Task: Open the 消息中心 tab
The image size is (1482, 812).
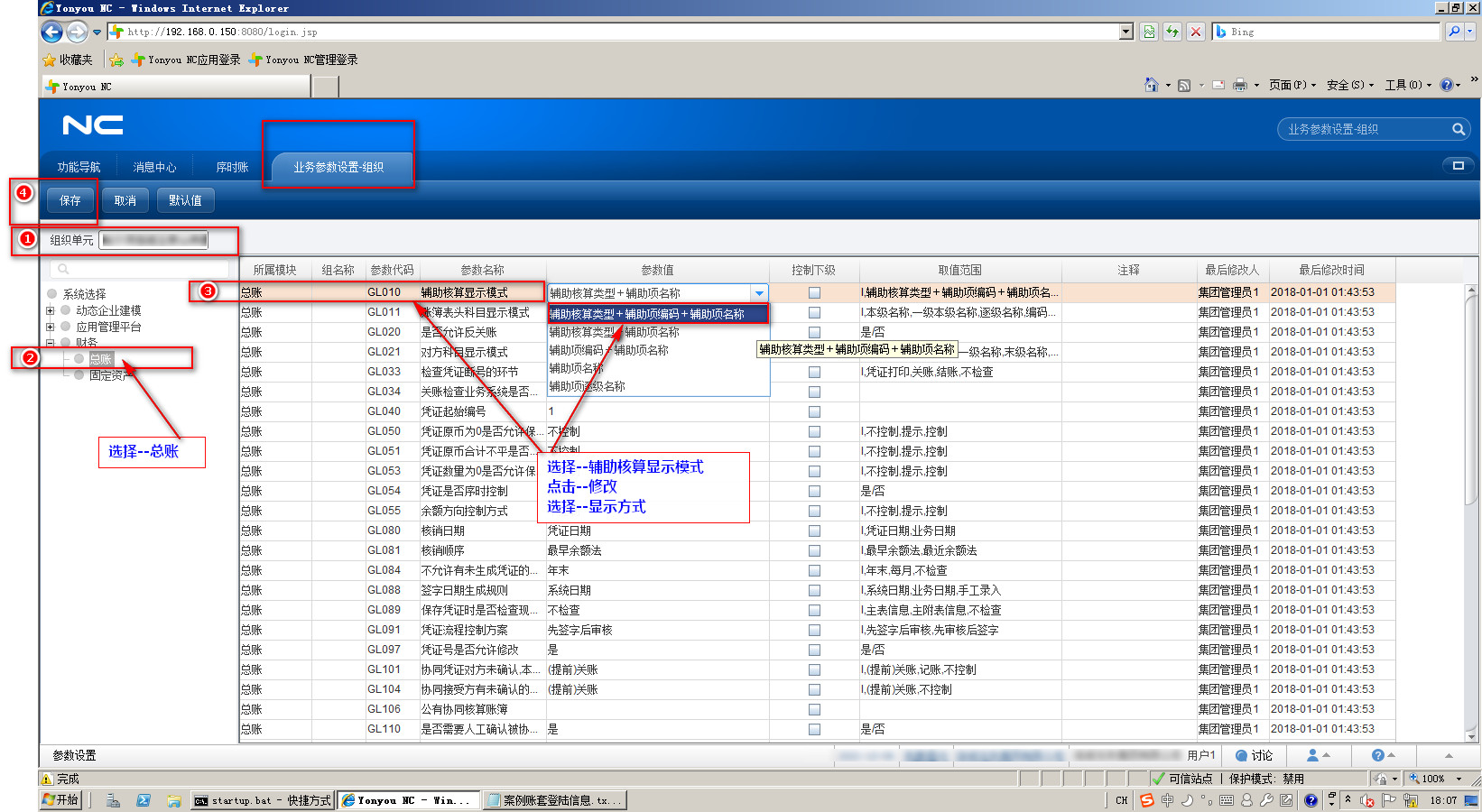Action: [x=154, y=167]
